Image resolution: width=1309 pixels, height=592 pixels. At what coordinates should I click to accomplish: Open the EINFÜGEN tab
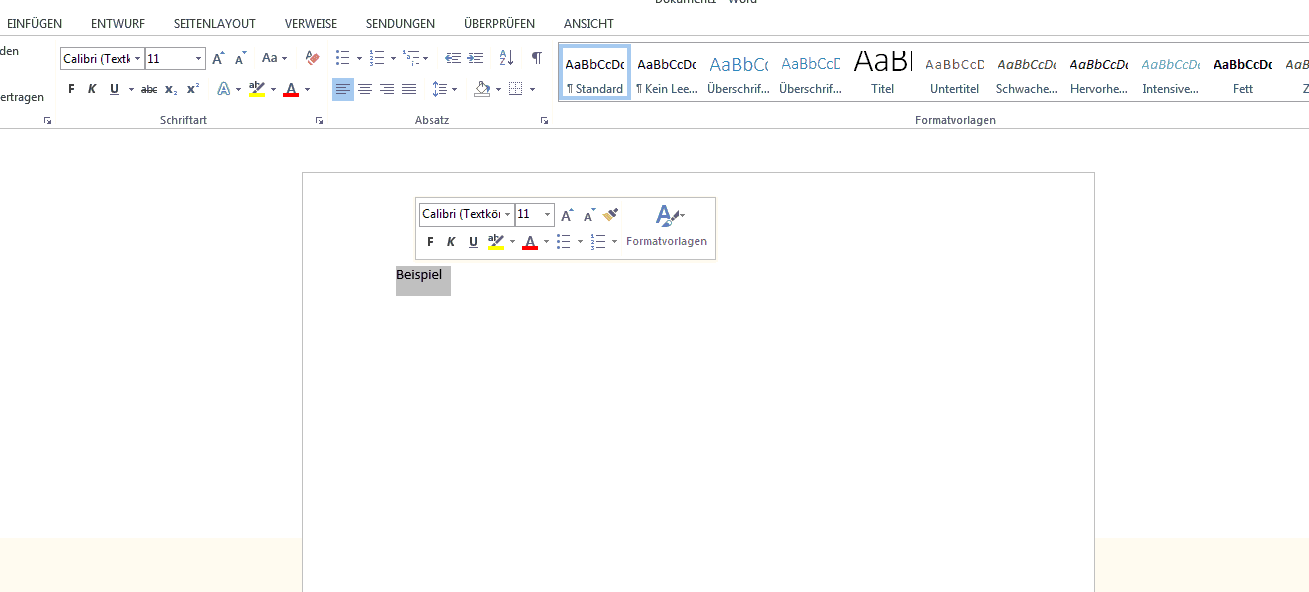tap(34, 23)
